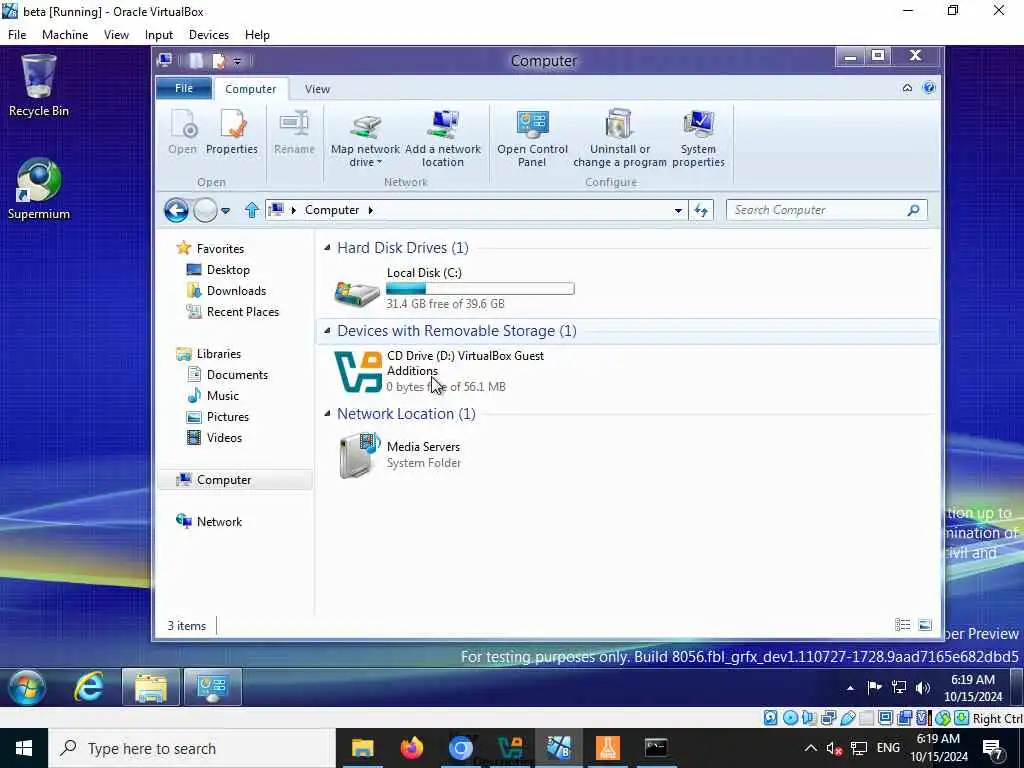Collapse Devices with Removable Storage group
The height and width of the screenshot is (768, 1024).
[327, 330]
